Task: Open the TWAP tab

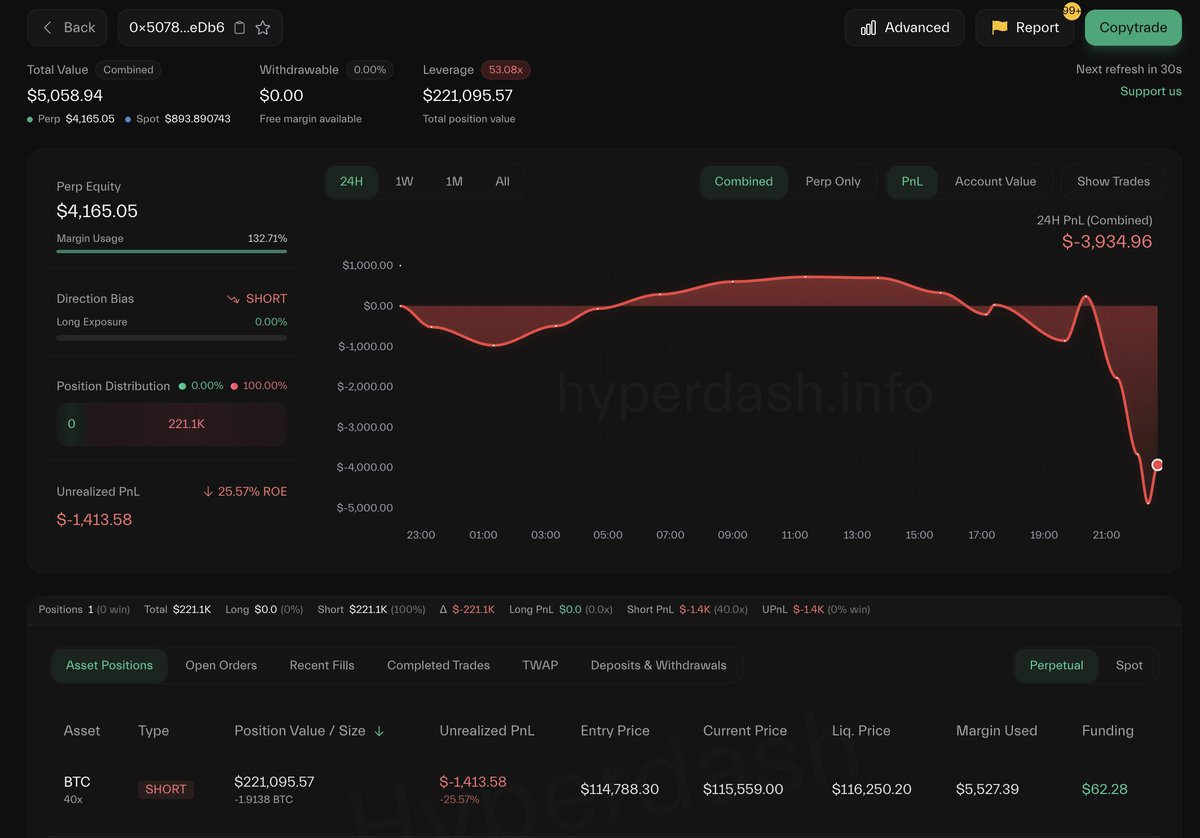Action: [540, 665]
